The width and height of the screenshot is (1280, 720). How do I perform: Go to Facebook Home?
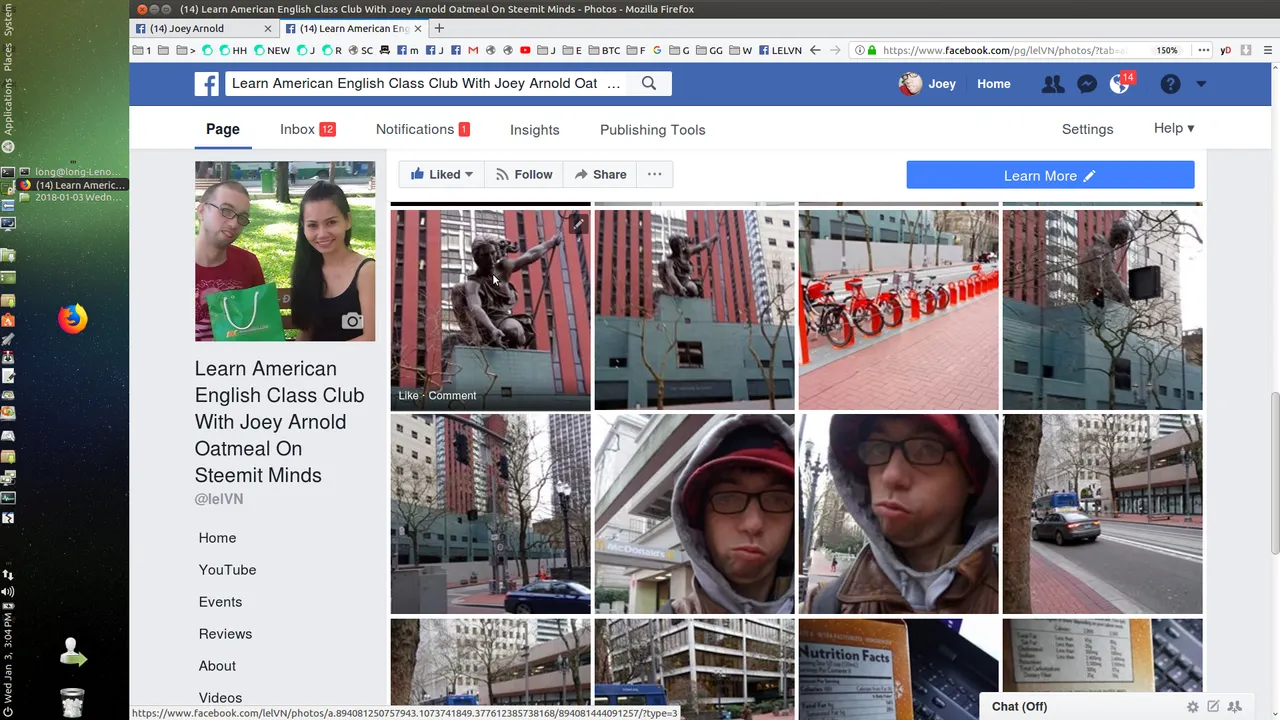pyautogui.click(x=994, y=84)
